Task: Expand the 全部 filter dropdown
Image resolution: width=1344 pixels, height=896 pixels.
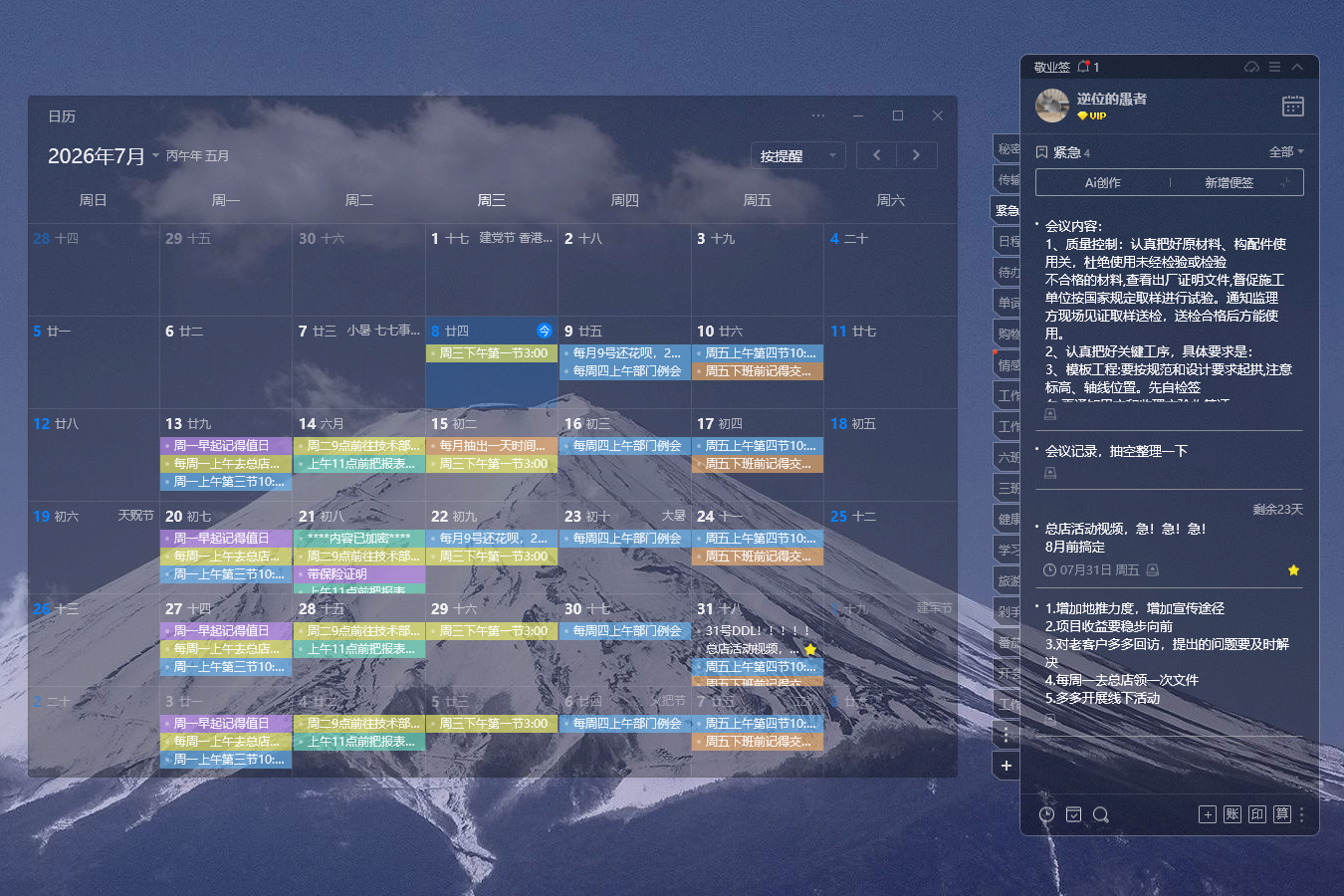Action: pyautogui.click(x=1286, y=152)
